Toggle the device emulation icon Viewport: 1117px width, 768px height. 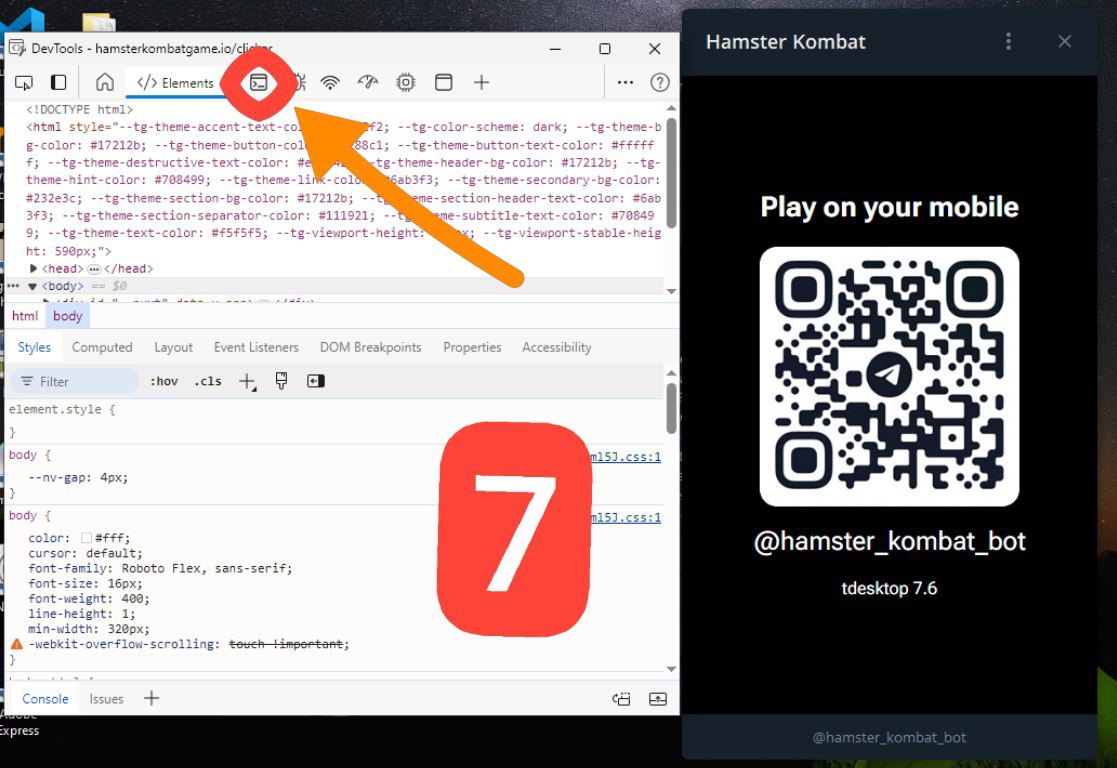pos(58,83)
